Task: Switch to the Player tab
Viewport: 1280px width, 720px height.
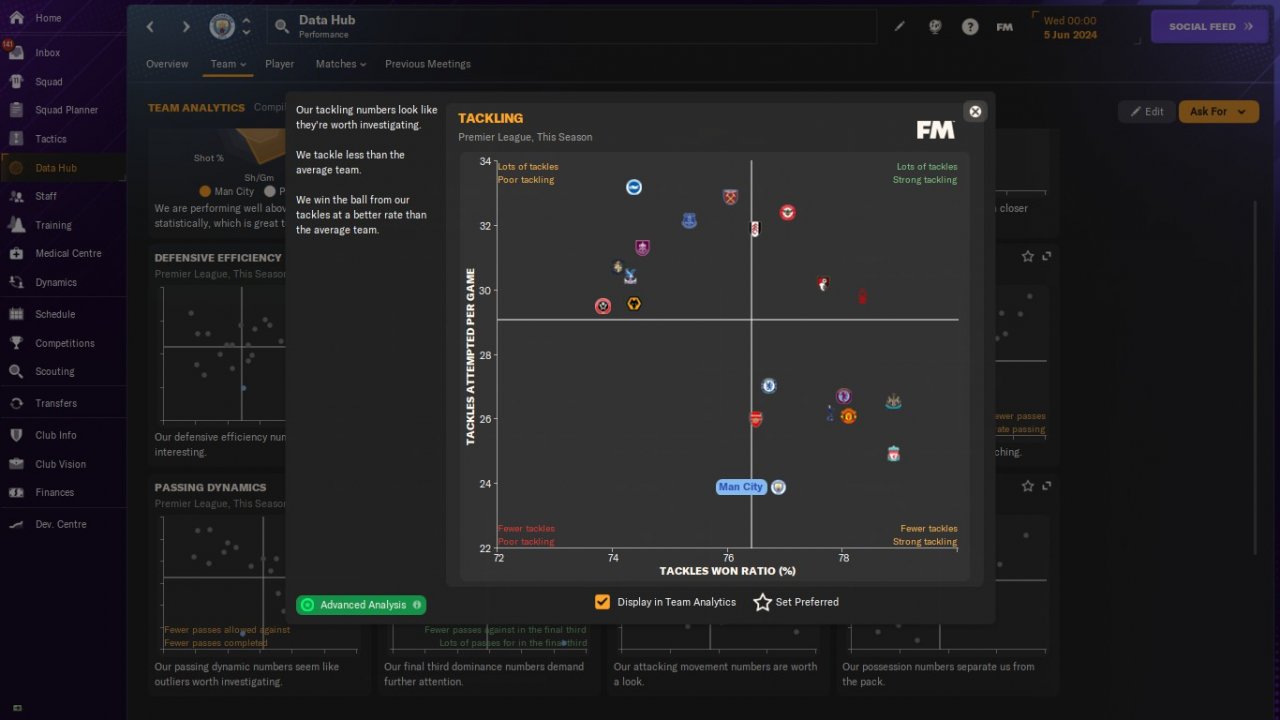Action: [x=280, y=64]
